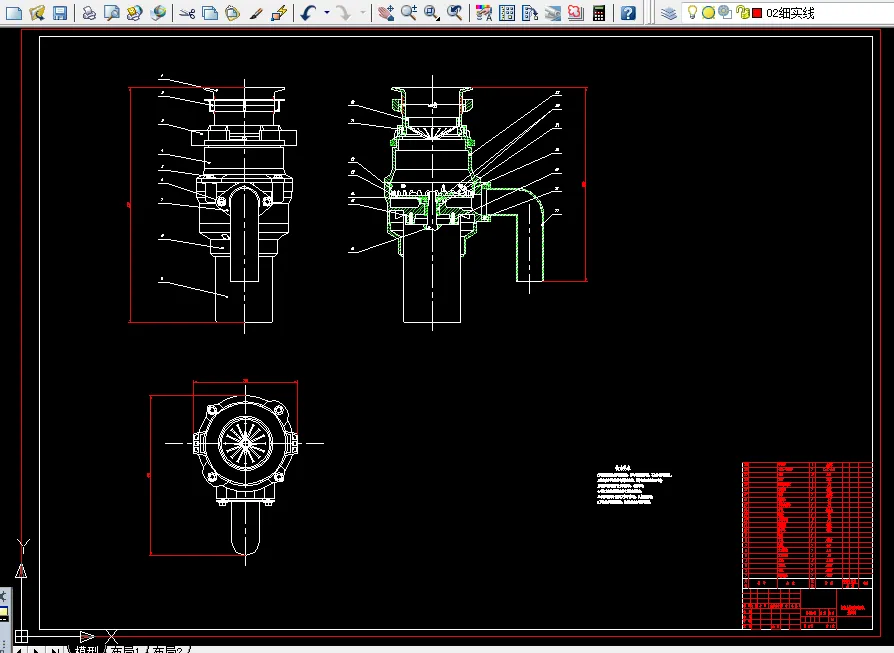Open Markup Set Manager icon

coord(576,13)
